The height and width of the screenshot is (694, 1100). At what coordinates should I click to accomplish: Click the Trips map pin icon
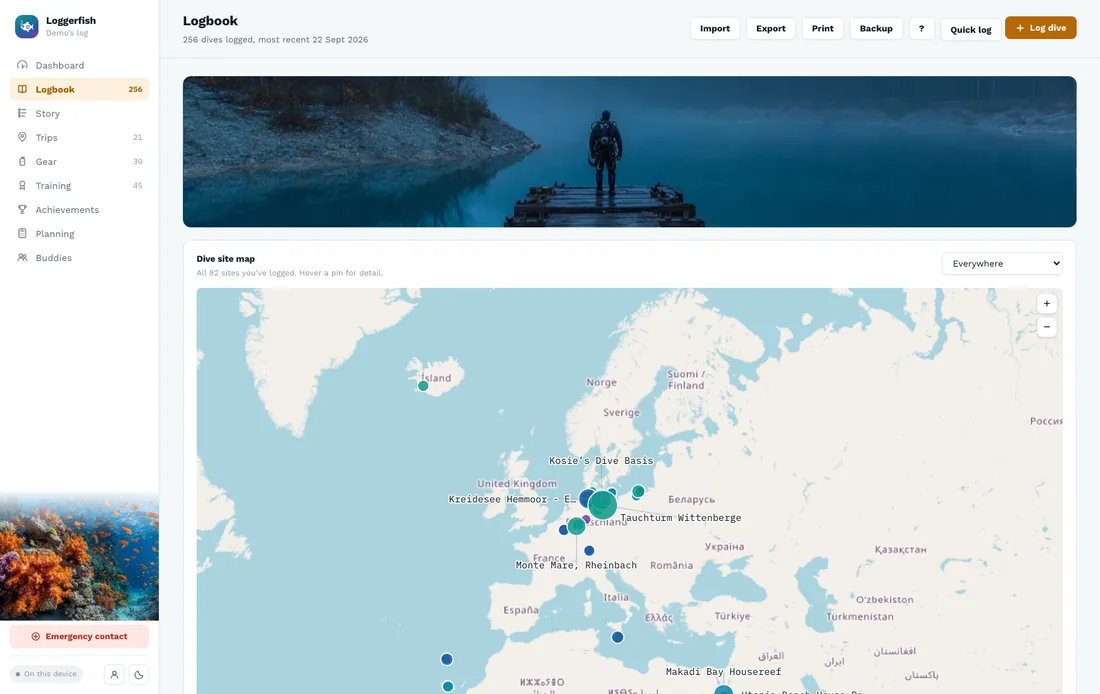(x=22, y=138)
